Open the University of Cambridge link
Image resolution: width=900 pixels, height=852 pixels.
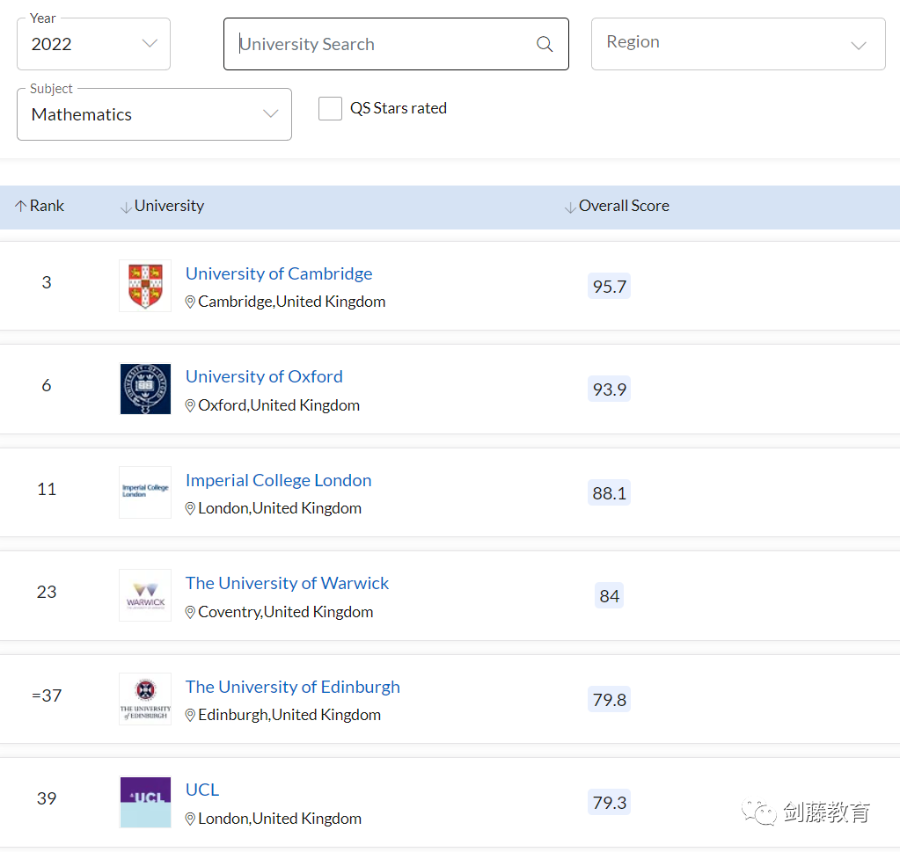tap(278, 273)
